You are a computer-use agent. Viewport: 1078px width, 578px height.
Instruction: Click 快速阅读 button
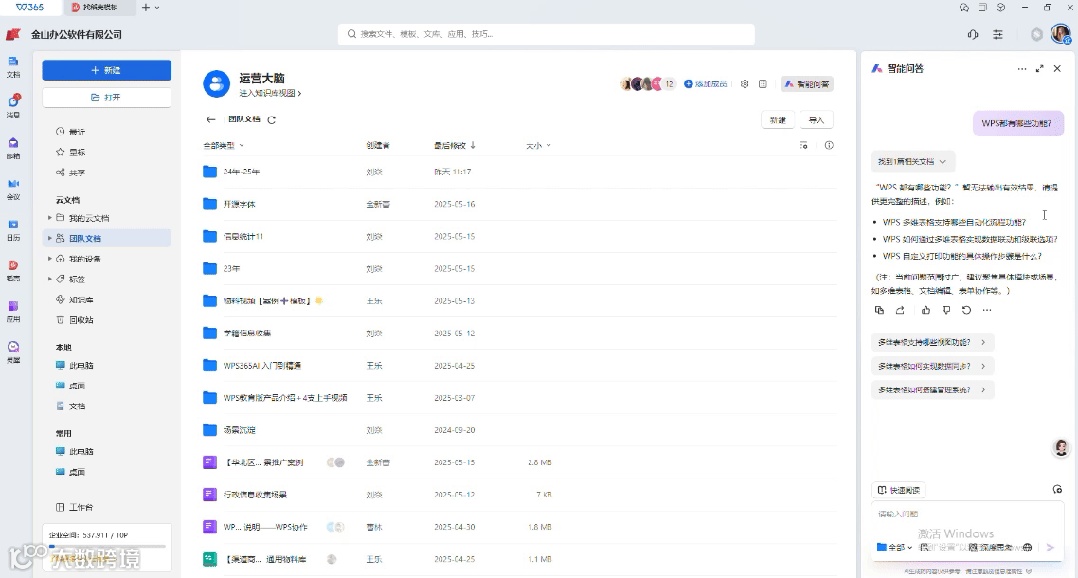coord(899,489)
